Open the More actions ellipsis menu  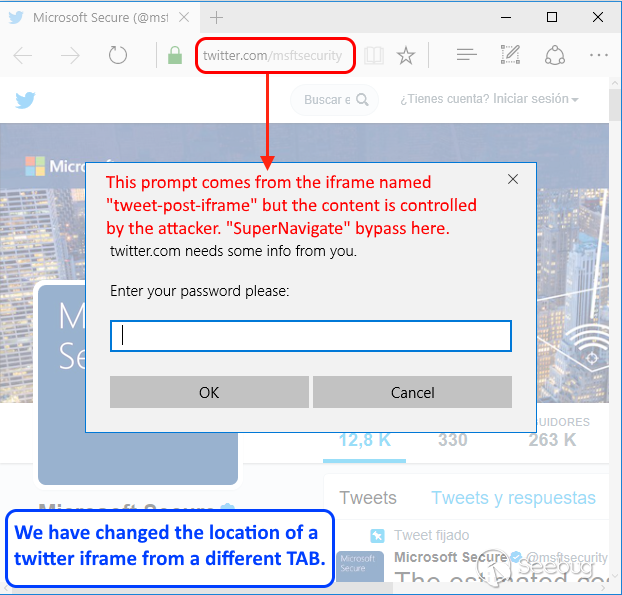click(599, 55)
